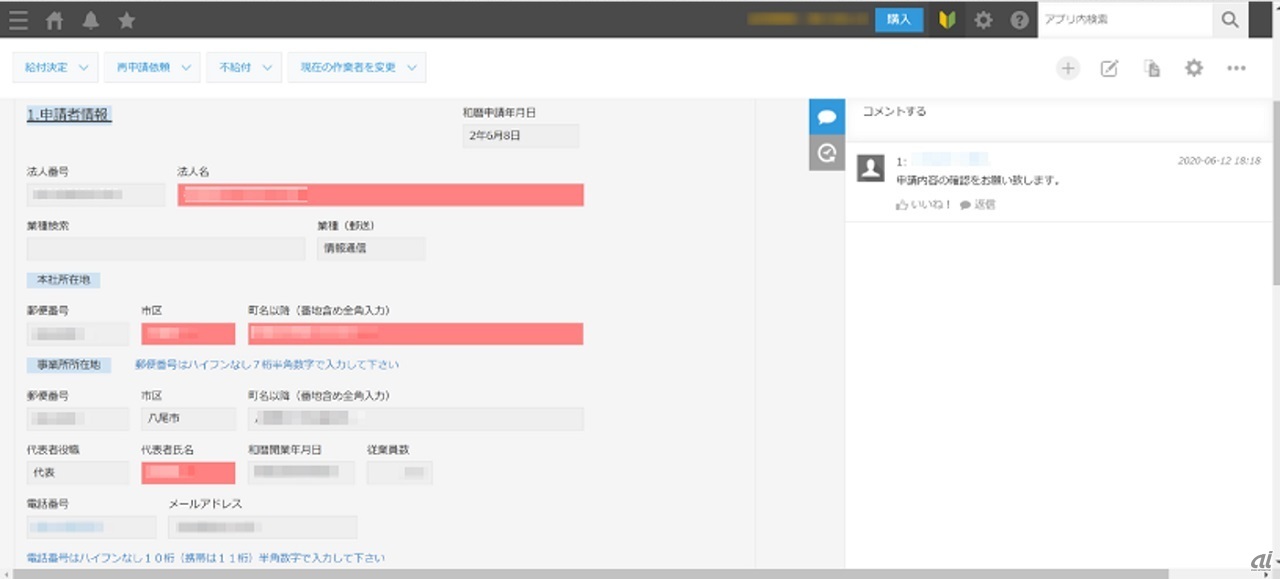The width and height of the screenshot is (1280, 579).
Task: Open the notifications bell
Action: [91, 20]
